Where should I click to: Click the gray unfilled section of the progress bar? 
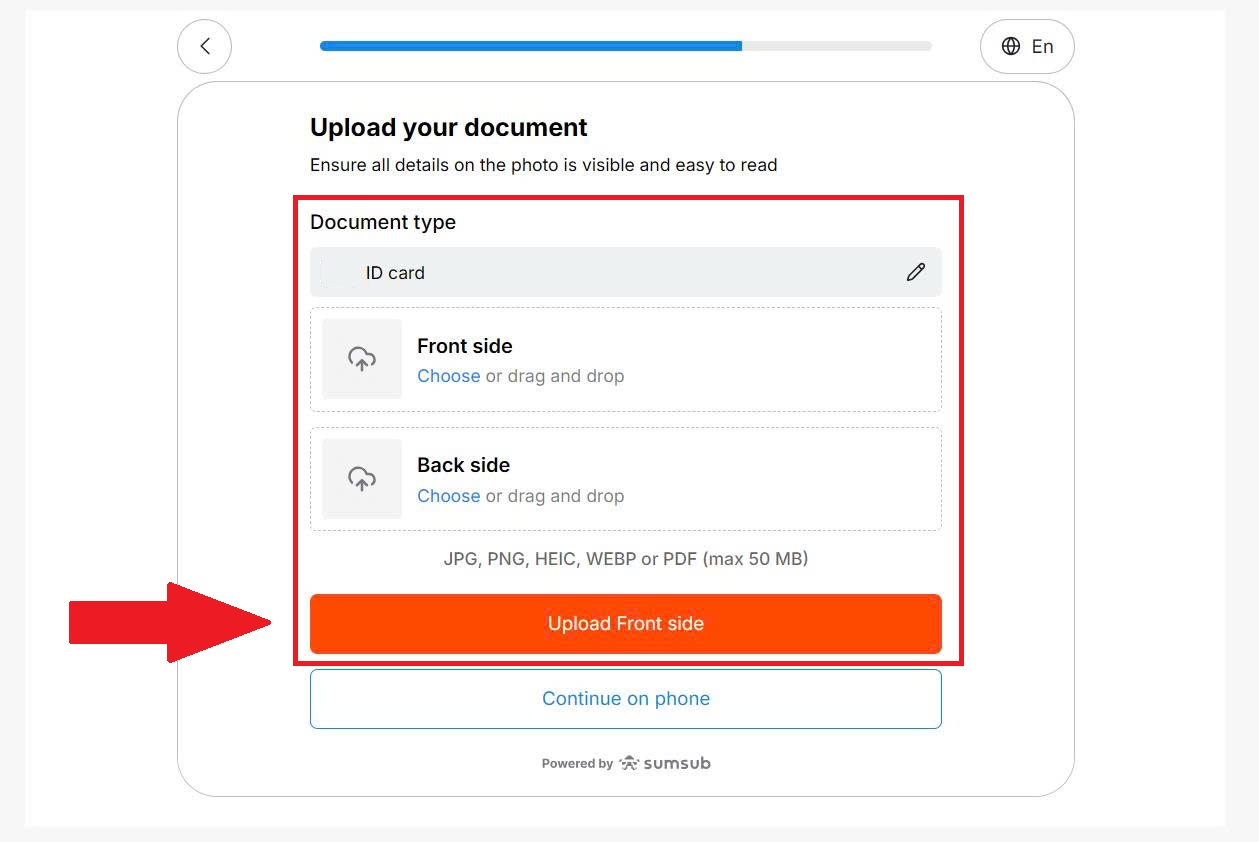point(840,46)
